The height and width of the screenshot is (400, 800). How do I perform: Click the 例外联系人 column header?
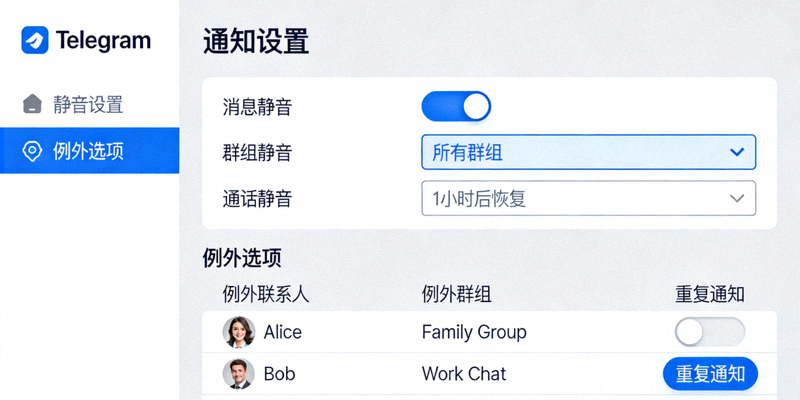266,294
